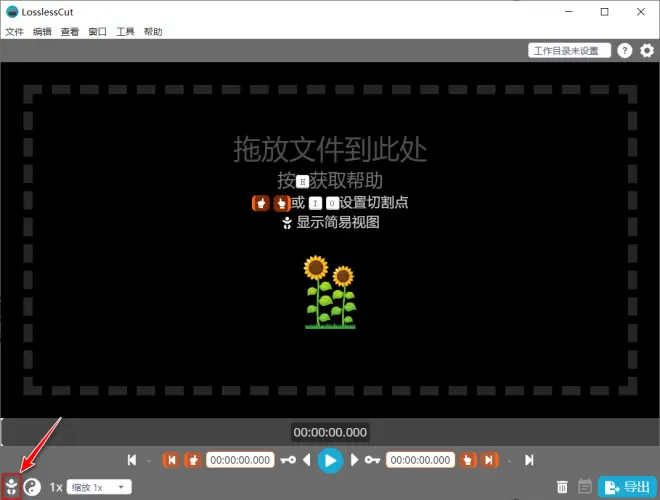Image resolution: width=660 pixels, height=500 pixels.
Task: Open the 编辑 menu
Action: (x=42, y=32)
